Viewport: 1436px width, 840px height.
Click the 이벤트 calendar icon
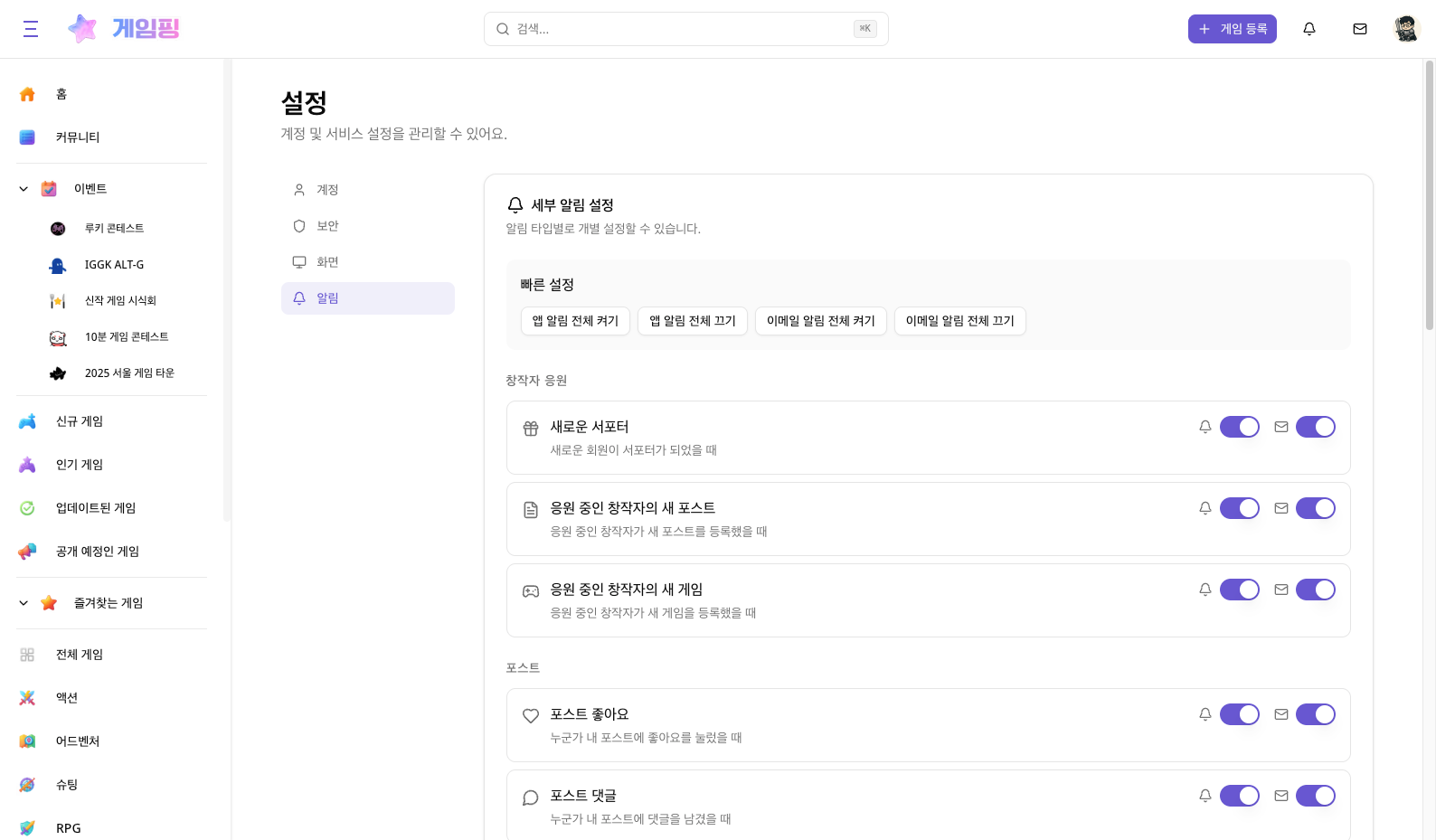(49, 189)
